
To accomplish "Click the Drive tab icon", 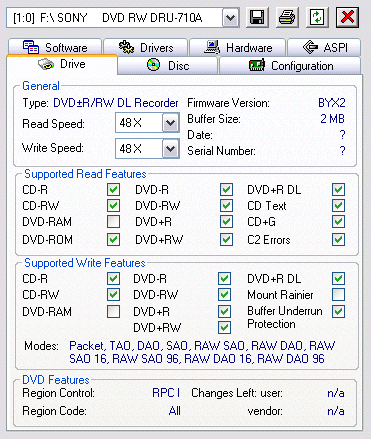I will [46, 64].
